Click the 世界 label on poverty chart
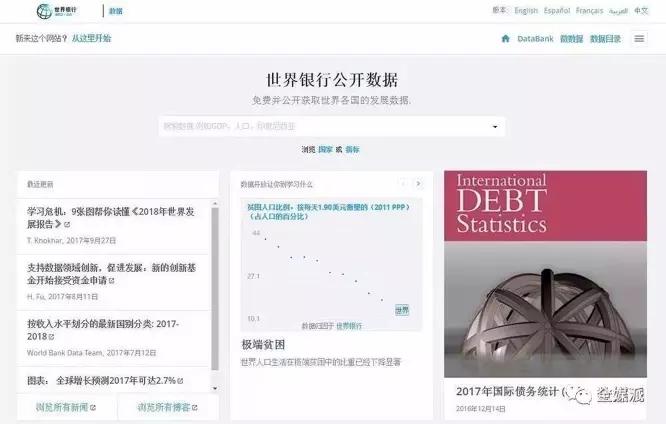 pos(402,310)
